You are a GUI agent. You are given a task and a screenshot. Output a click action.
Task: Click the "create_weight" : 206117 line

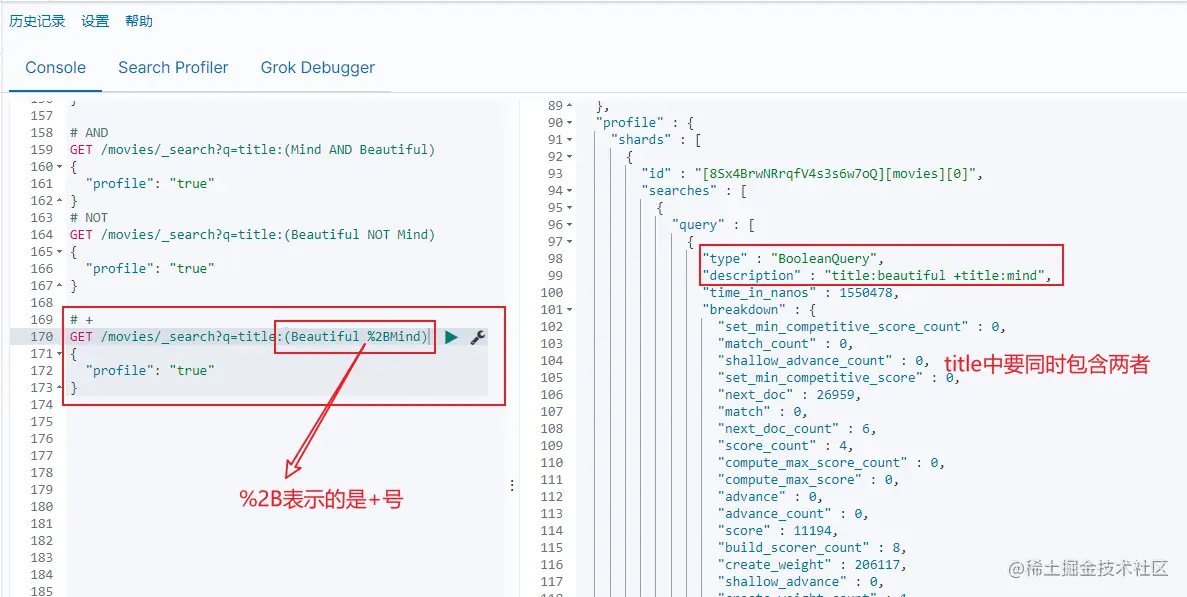pyautogui.click(x=812, y=565)
